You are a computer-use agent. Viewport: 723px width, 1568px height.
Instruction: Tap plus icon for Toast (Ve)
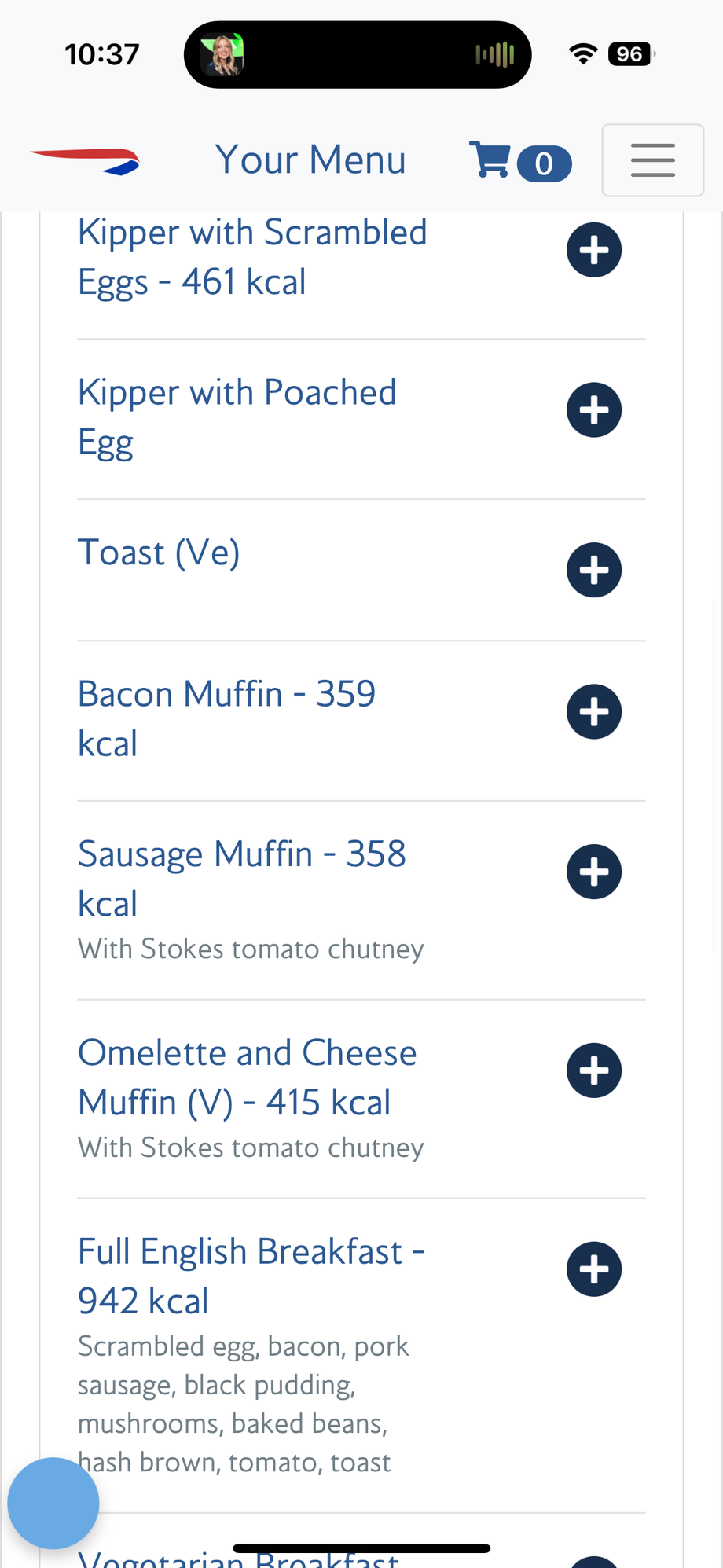coord(594,570)
